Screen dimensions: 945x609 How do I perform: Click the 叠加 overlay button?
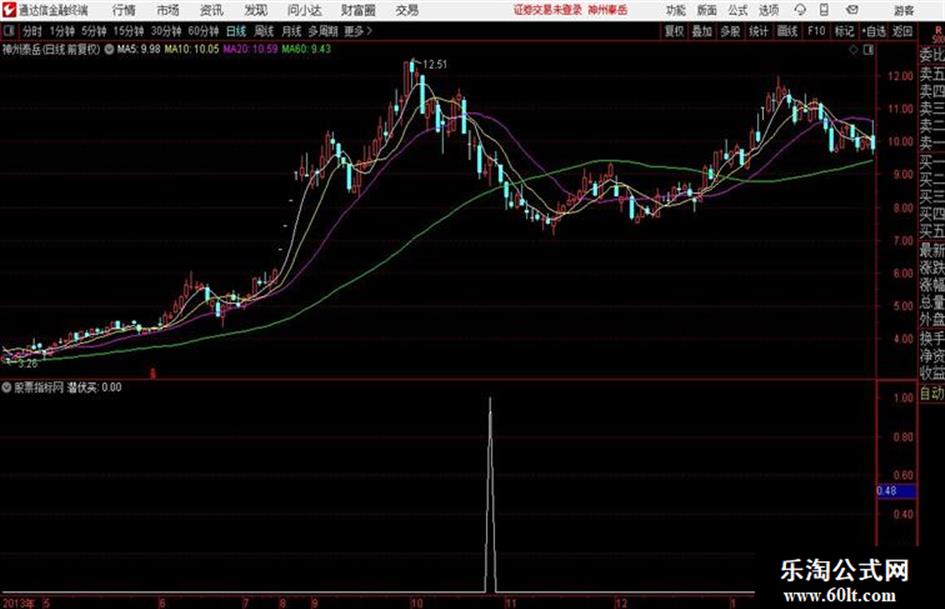(x=702, y=31)
